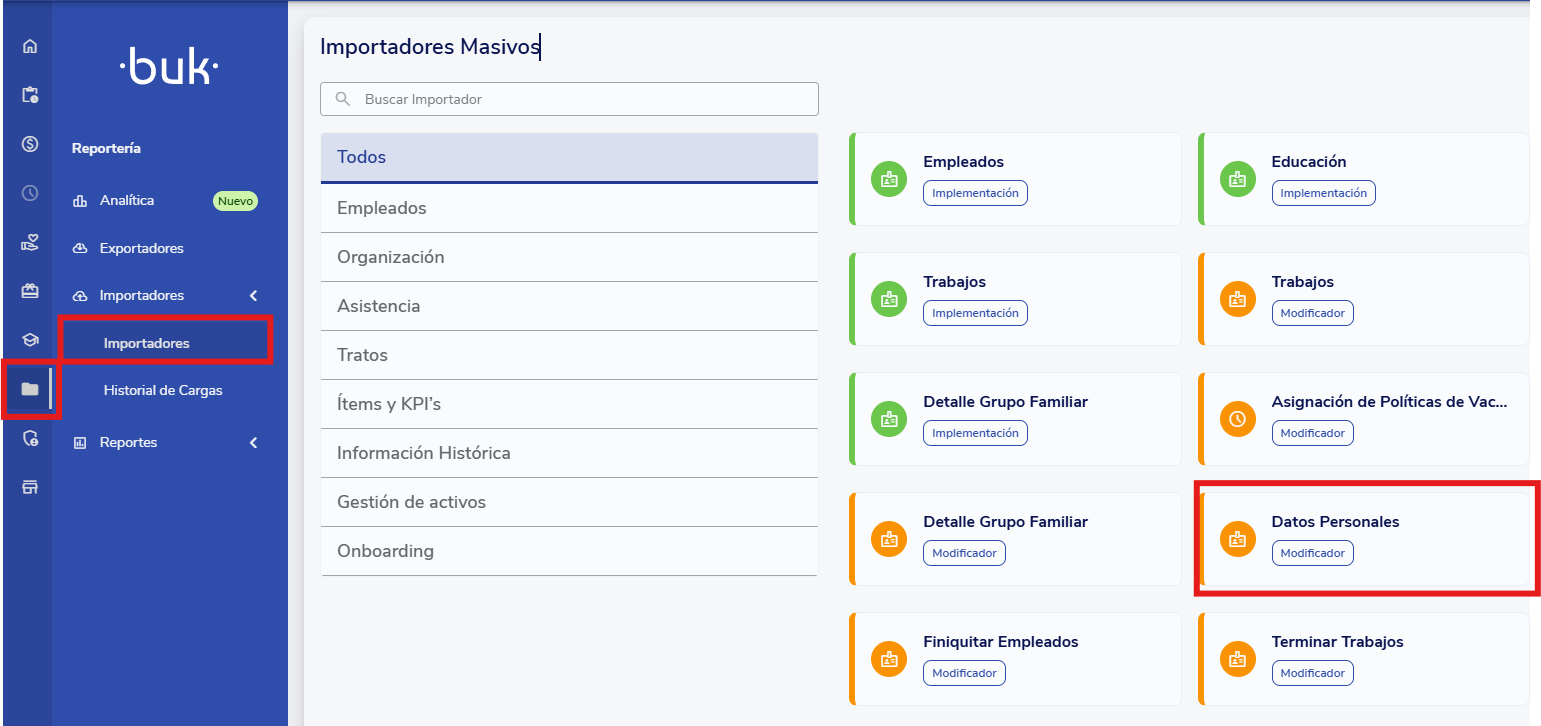Click the clipboard clock icon in rail

[x=30, y=95]
